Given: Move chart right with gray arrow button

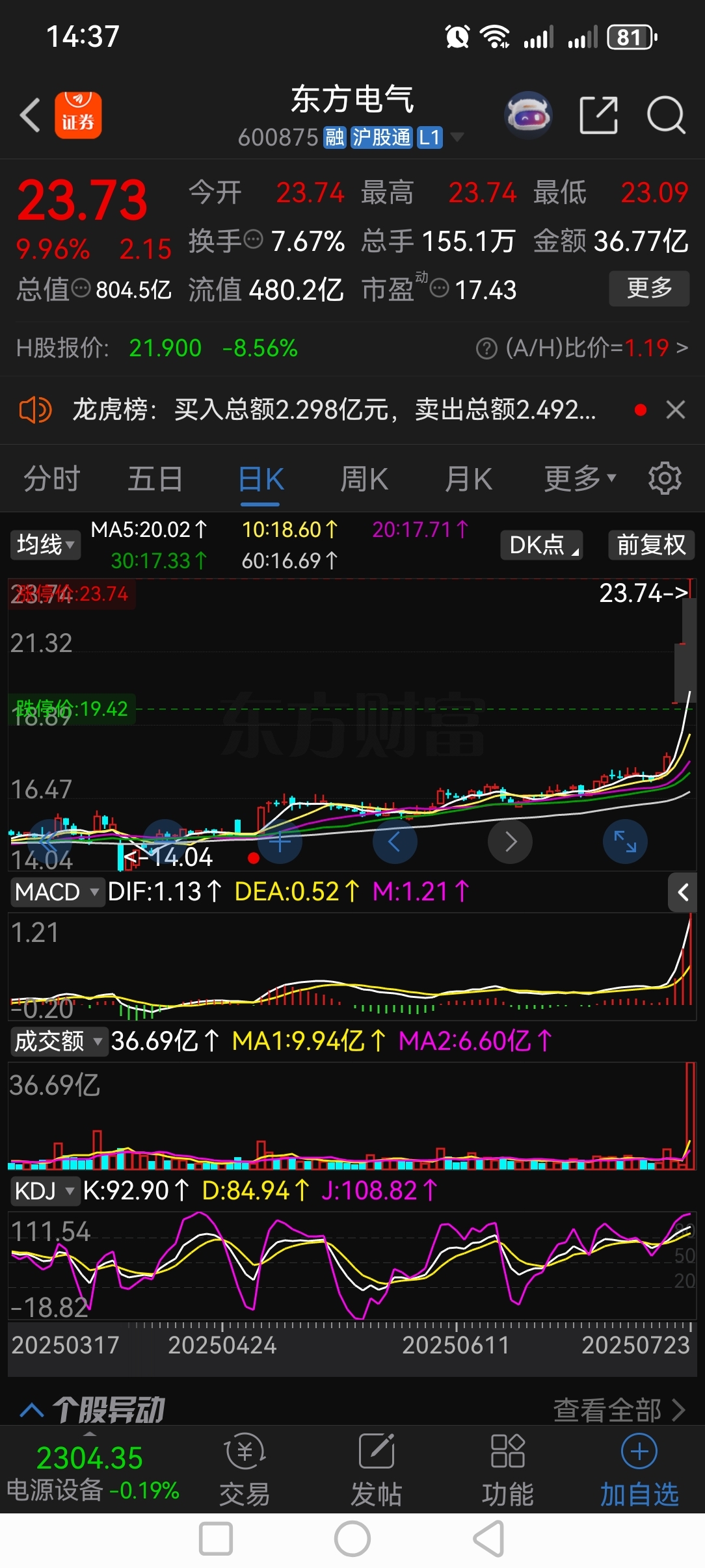Looking at the screenshot, I should (511, 842).
